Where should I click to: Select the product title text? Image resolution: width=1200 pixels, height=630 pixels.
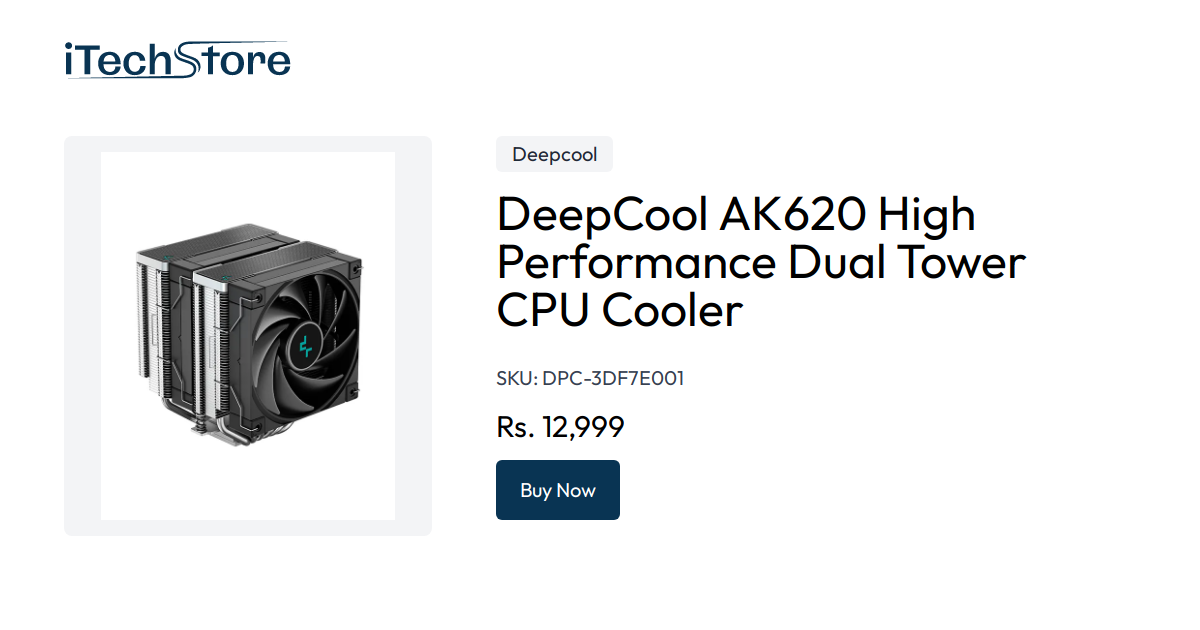(760, 262)
